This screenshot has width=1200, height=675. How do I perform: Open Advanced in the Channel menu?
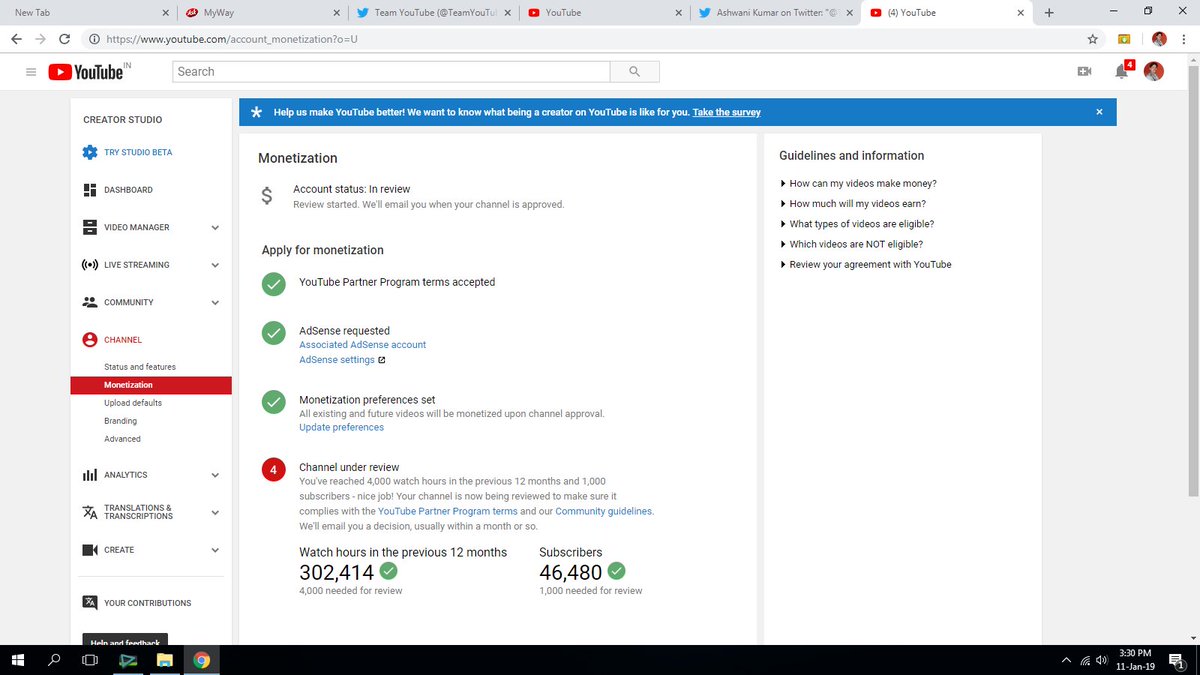(x=122, y=439)
